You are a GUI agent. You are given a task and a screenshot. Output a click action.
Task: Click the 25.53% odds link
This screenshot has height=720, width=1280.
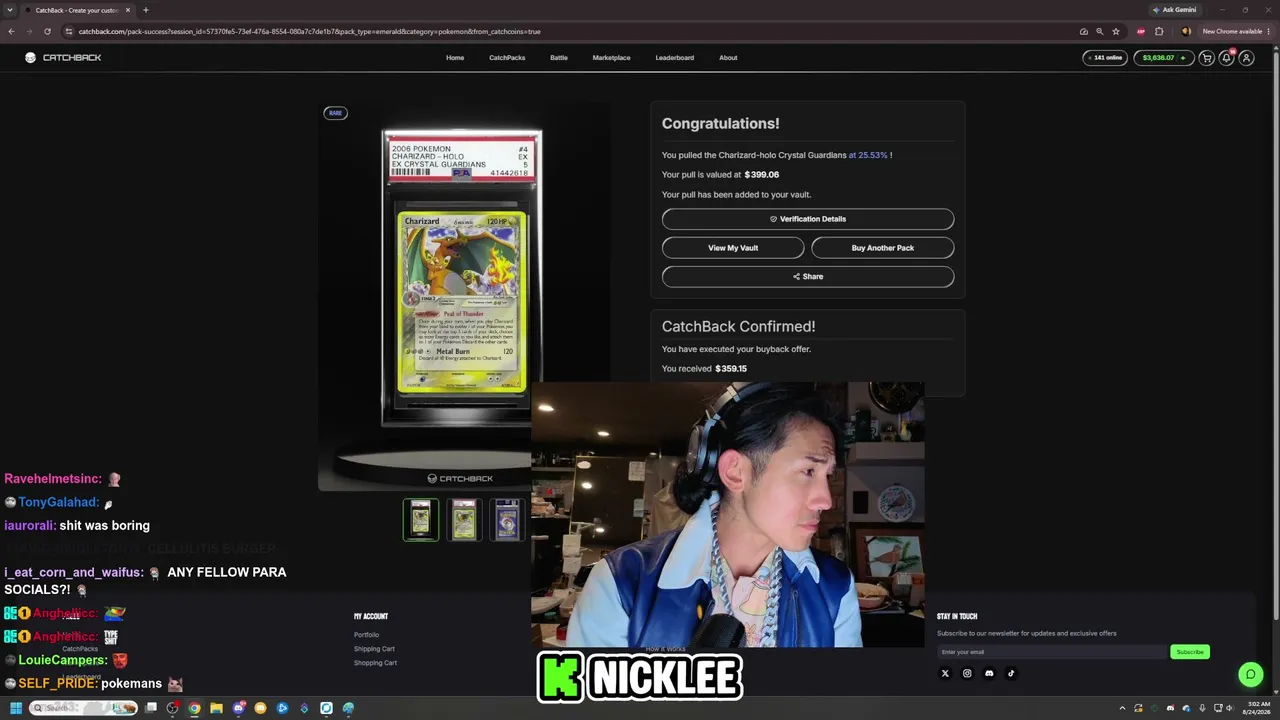pos(870,155)
